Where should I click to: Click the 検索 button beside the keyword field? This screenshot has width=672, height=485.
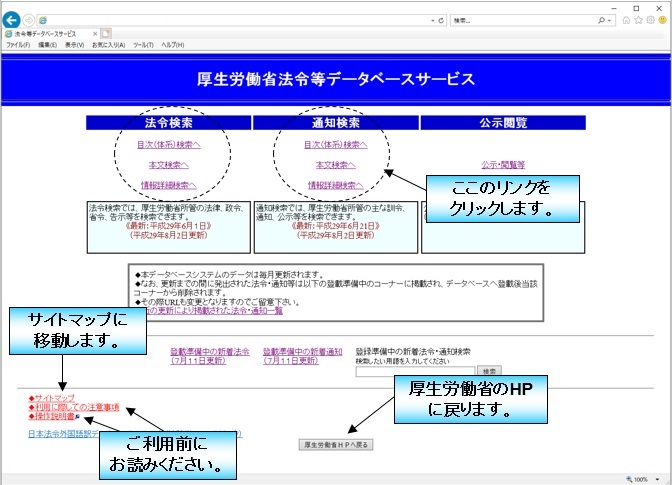(x=489, y=370)
